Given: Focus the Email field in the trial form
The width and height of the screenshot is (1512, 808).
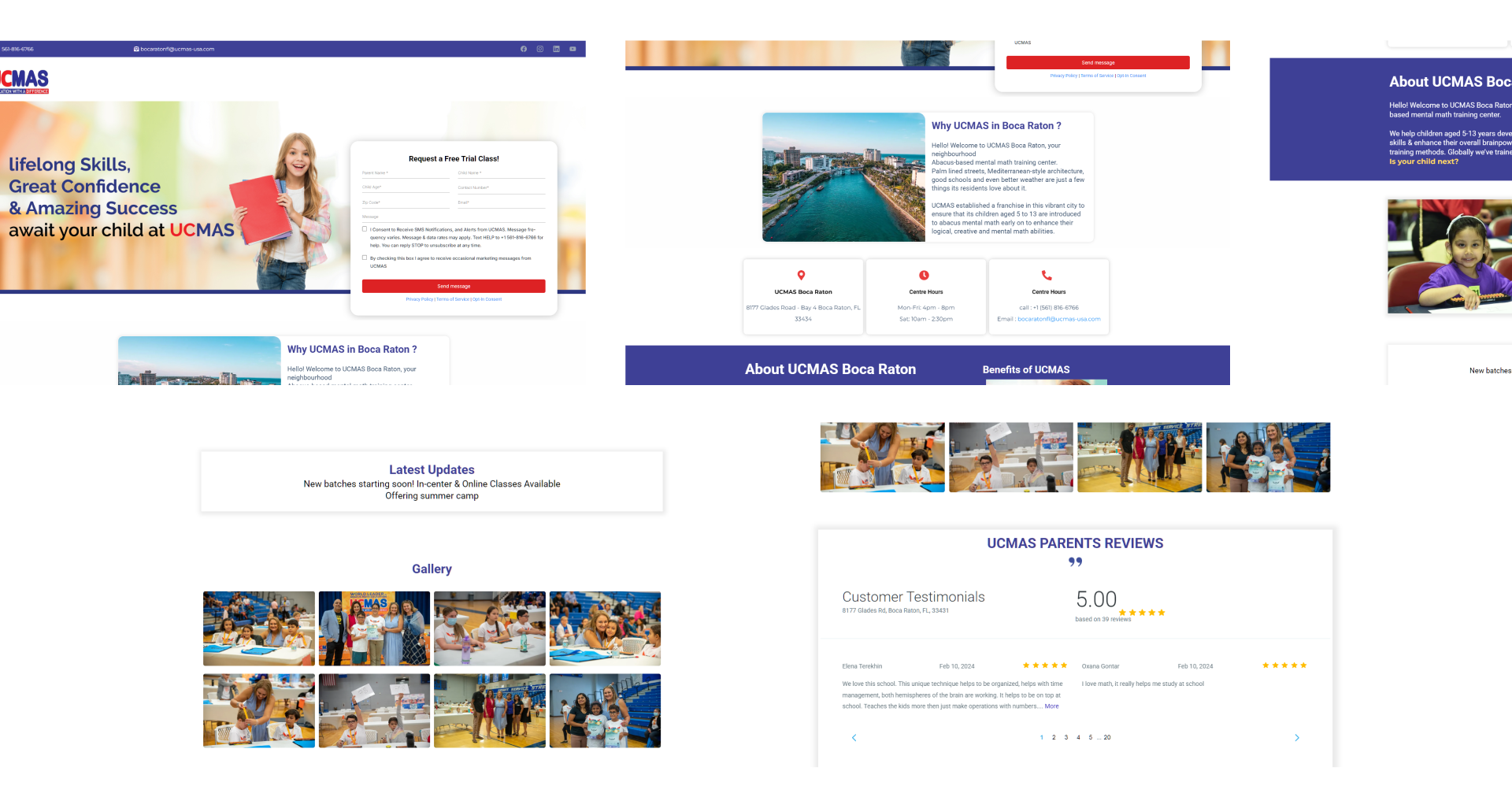Looking at the screenshot, I should (502, 202).
